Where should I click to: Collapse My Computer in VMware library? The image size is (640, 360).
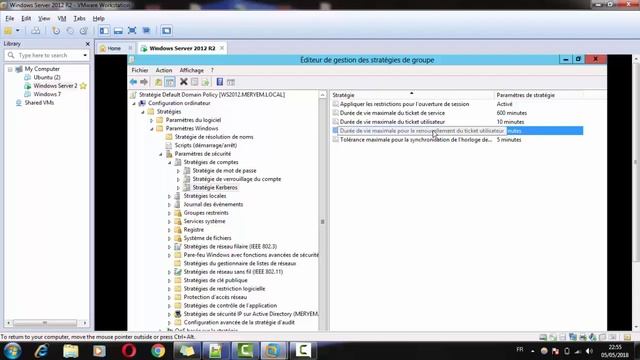10,69
